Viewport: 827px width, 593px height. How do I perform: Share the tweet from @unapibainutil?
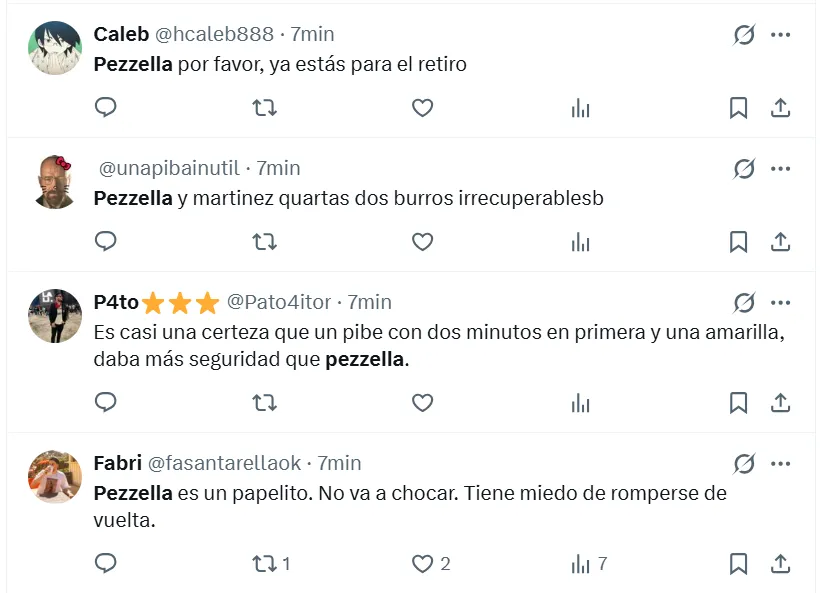pyautogui.click(x=781, y=241)
